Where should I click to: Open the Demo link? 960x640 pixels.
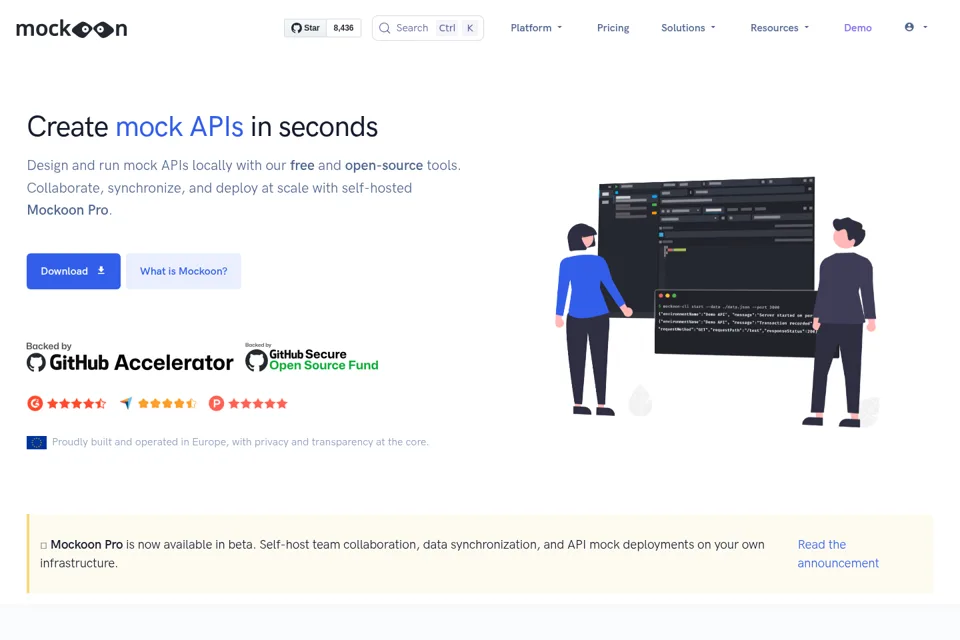pyautogui.click(x=857, y=28)
